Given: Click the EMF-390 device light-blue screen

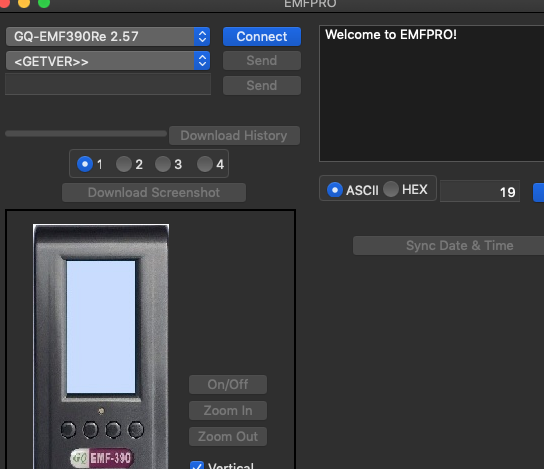Looking at the screenshot, I should pyautogui.click(x=101, y=327).
